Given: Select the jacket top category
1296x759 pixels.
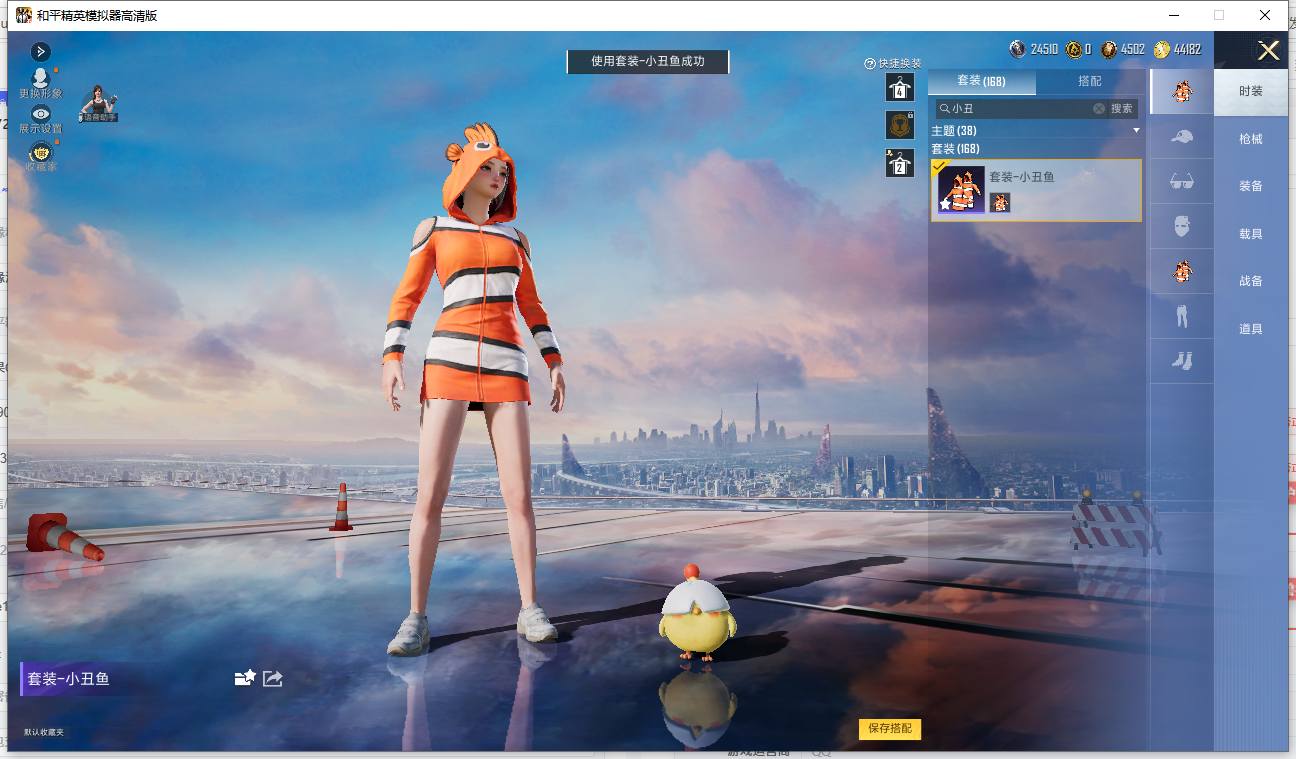Looking at the screenshot, I should tap(1182, 271).
